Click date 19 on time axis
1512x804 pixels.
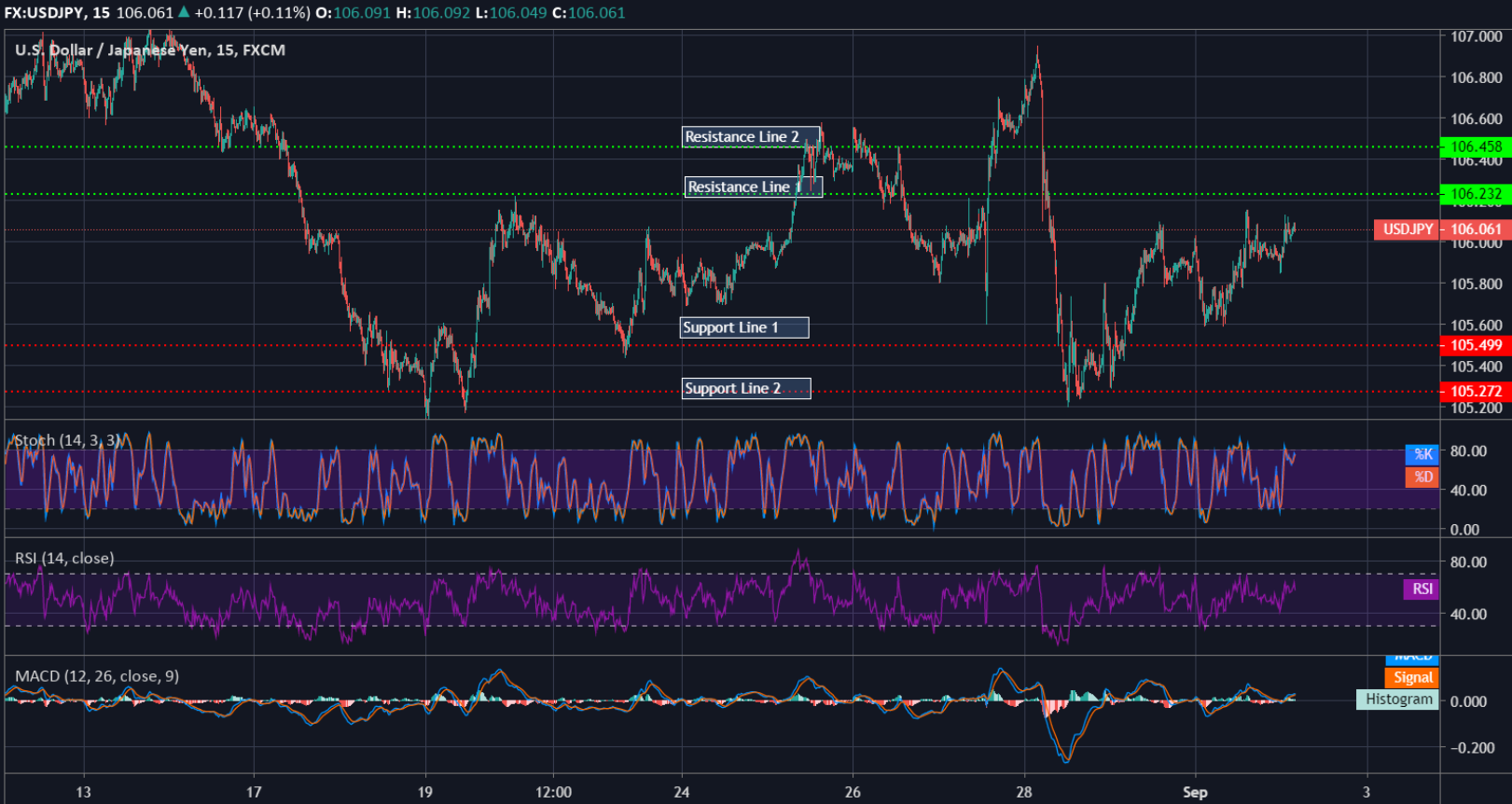(x=425, y=792)
